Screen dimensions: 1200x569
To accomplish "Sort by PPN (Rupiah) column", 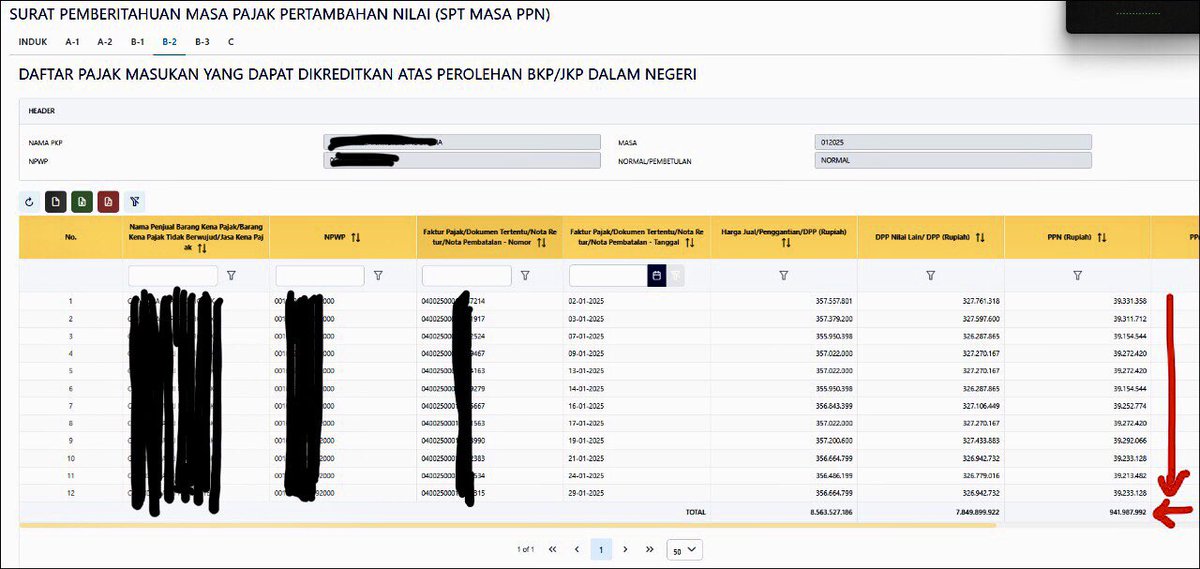I will point(1101,237).
